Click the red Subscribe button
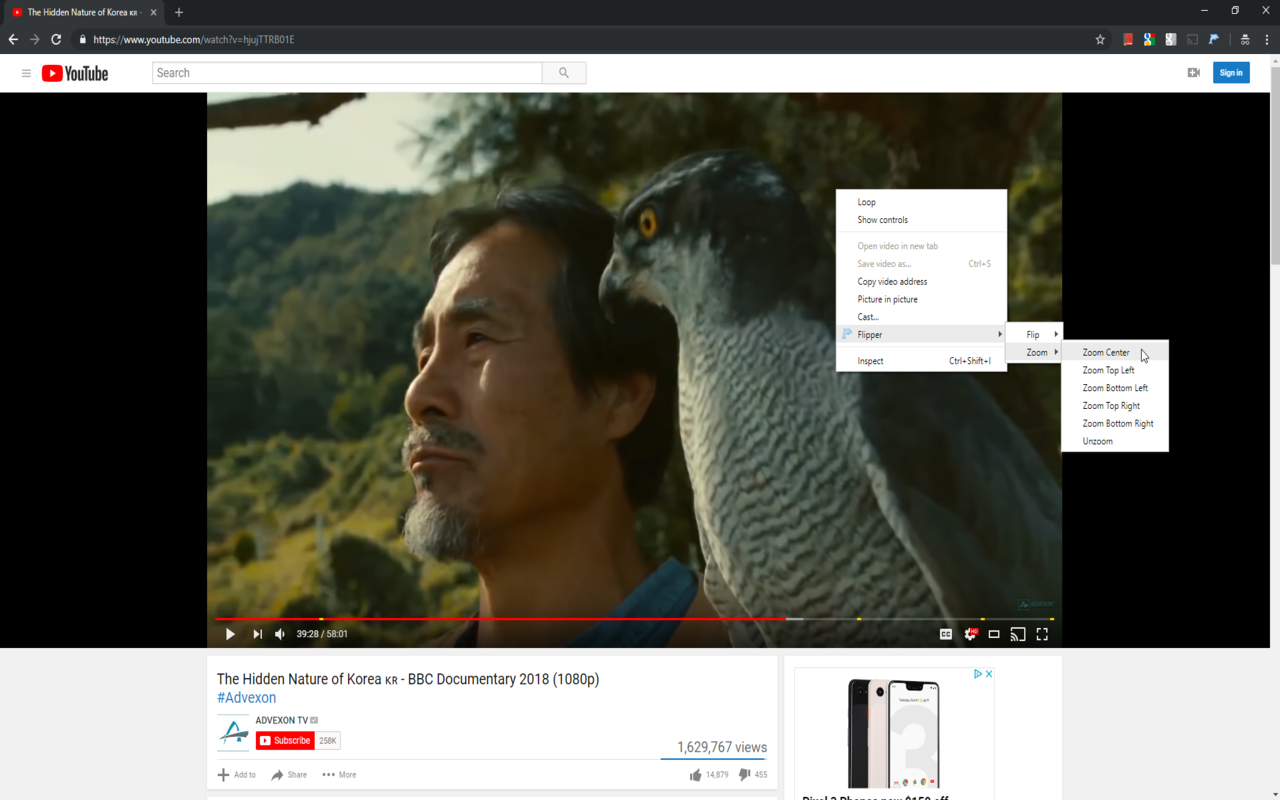This screenshot has height=800, width=1280. pyautogui.click(x=285, y=741)
